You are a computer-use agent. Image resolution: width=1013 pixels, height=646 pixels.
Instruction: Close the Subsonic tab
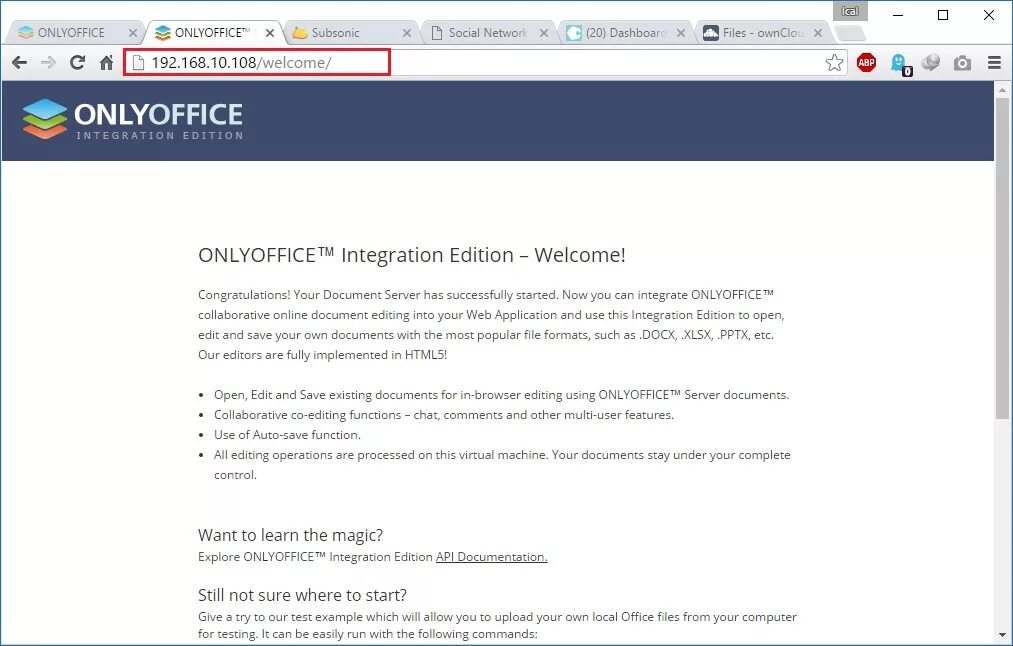[x=406, y=33]
